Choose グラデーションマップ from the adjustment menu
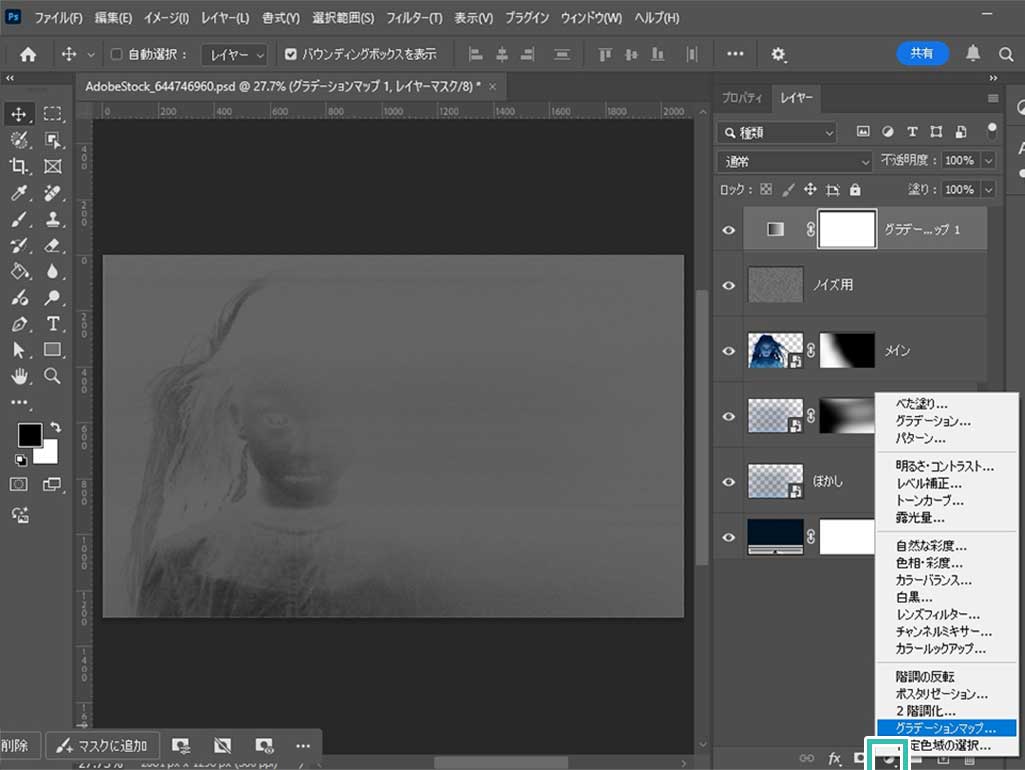 [x=945, y=728]
